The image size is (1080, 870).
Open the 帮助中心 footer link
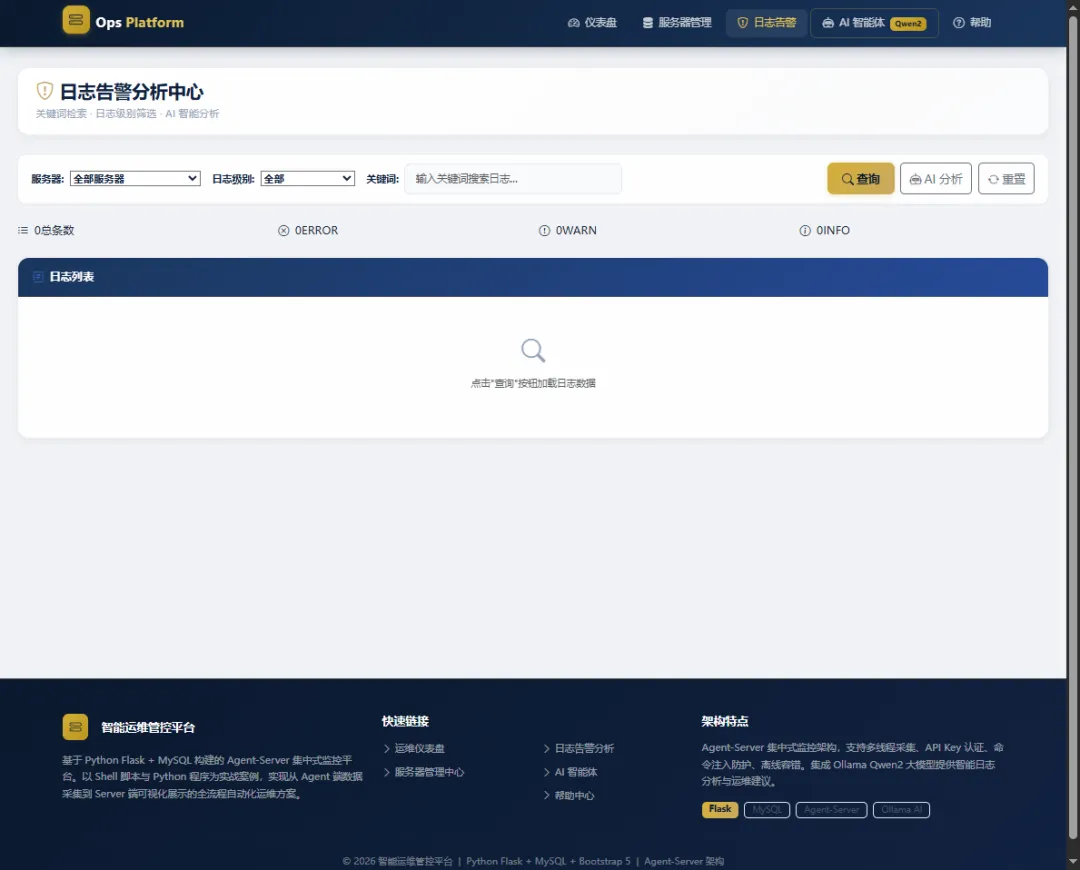[574, 795]
